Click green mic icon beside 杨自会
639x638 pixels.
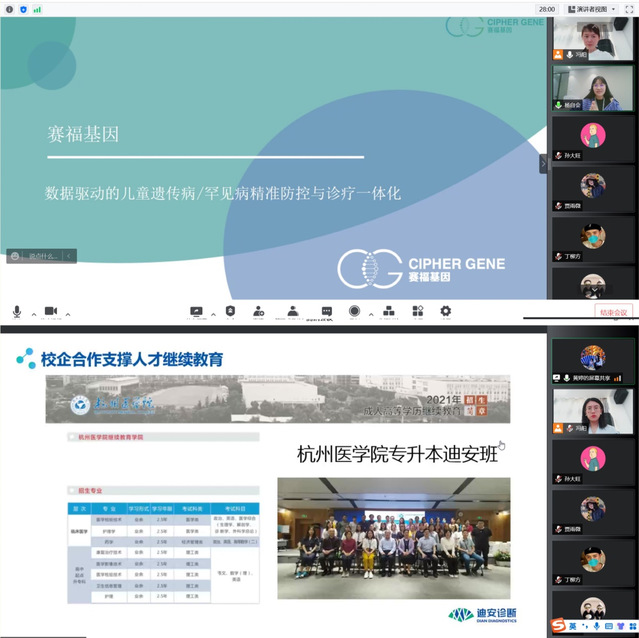pyautogui.click(x=558, y=105)
